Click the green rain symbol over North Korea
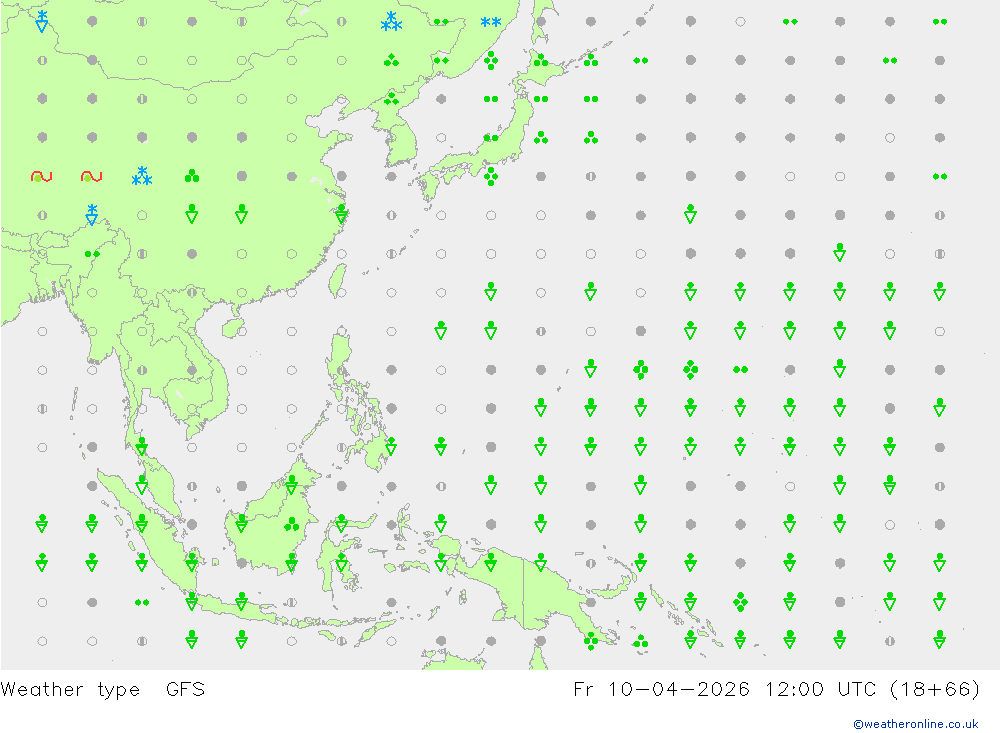 (391, 99)
